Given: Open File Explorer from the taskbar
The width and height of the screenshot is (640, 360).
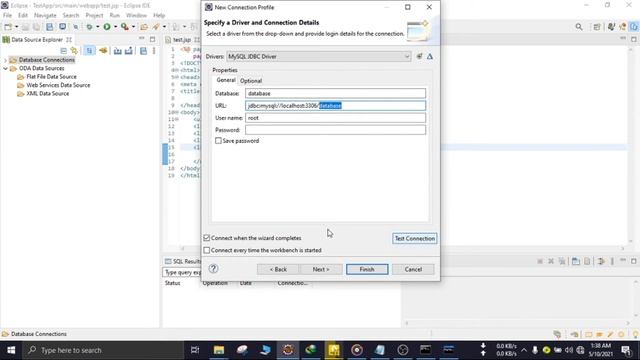Looking at the screenshot, I should (219, 350).
